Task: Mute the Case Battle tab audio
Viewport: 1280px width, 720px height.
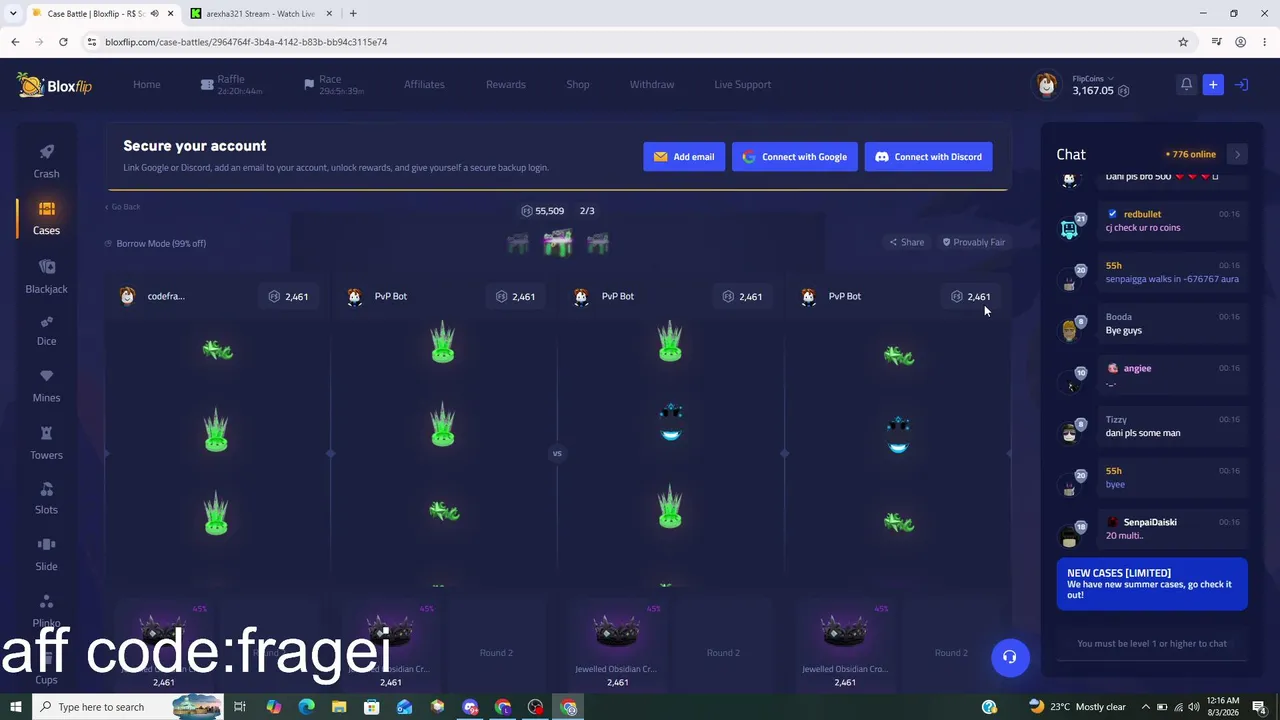Action: pyautogui.click(x=154, y=13)
